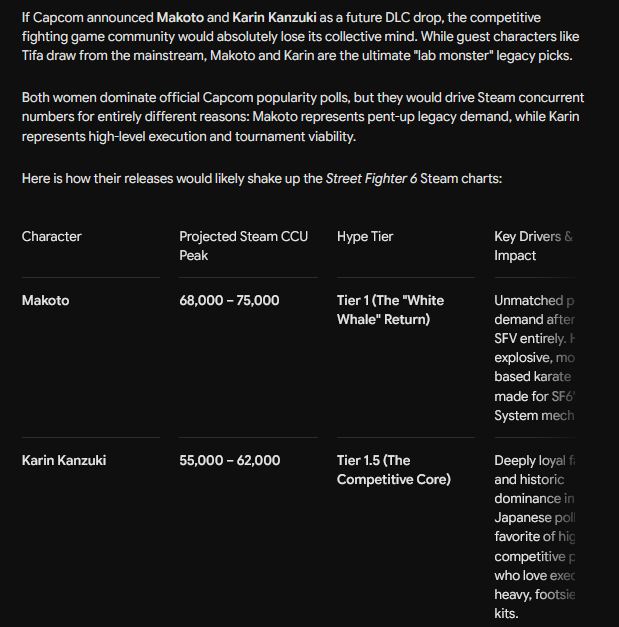Click the word 'Tifa' in the first paragraph
The image size is (619, 627).
[32, 55]
